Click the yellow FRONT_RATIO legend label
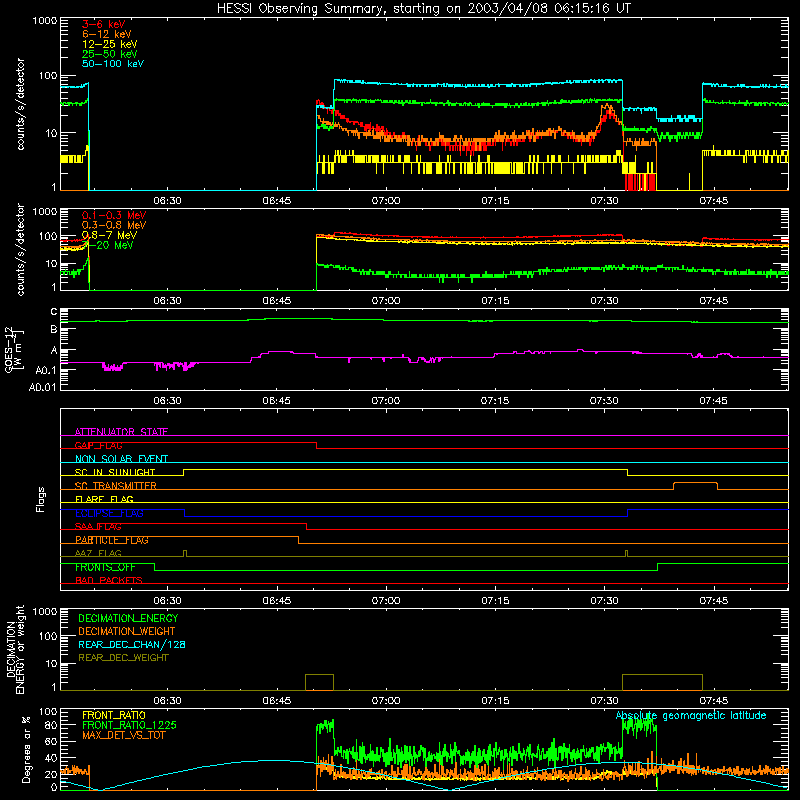This screenshot has height=800, width=800. pyautogui.click(x=114, y=715)
